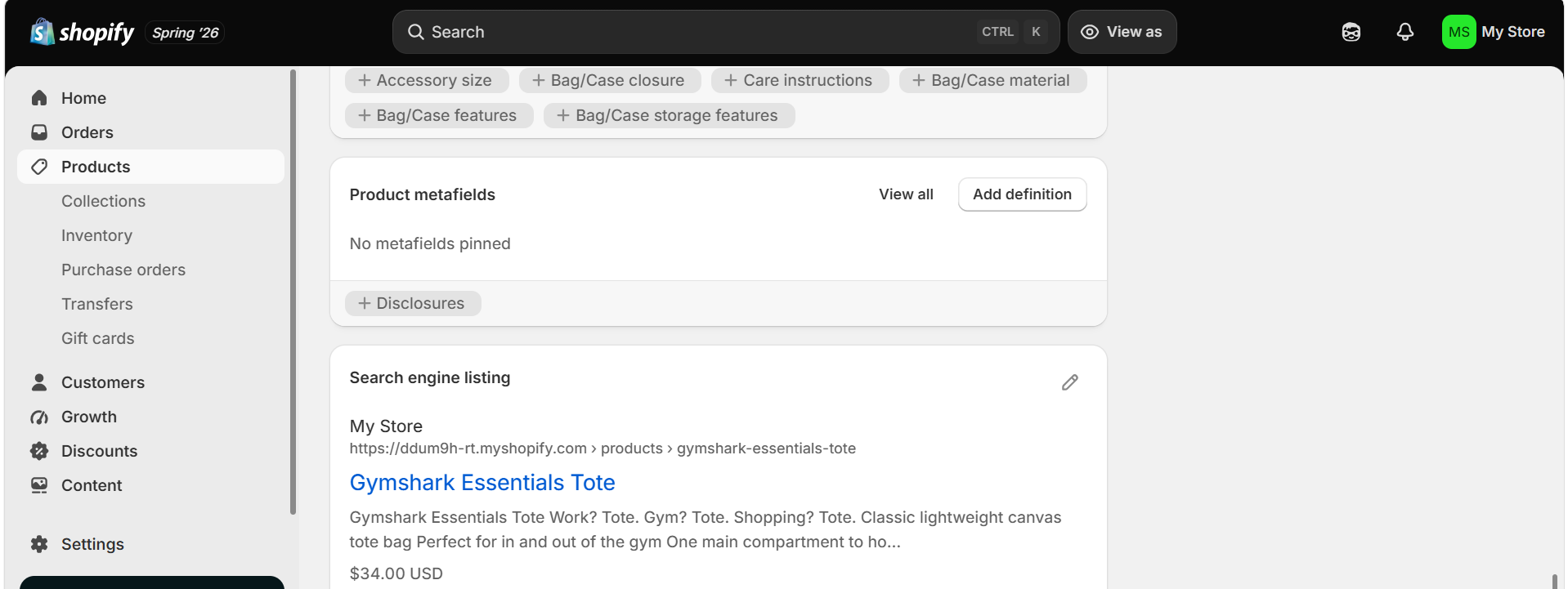The image size is (1568, 589).
Task: Click the Growth gauge icon
Action: 39,417
